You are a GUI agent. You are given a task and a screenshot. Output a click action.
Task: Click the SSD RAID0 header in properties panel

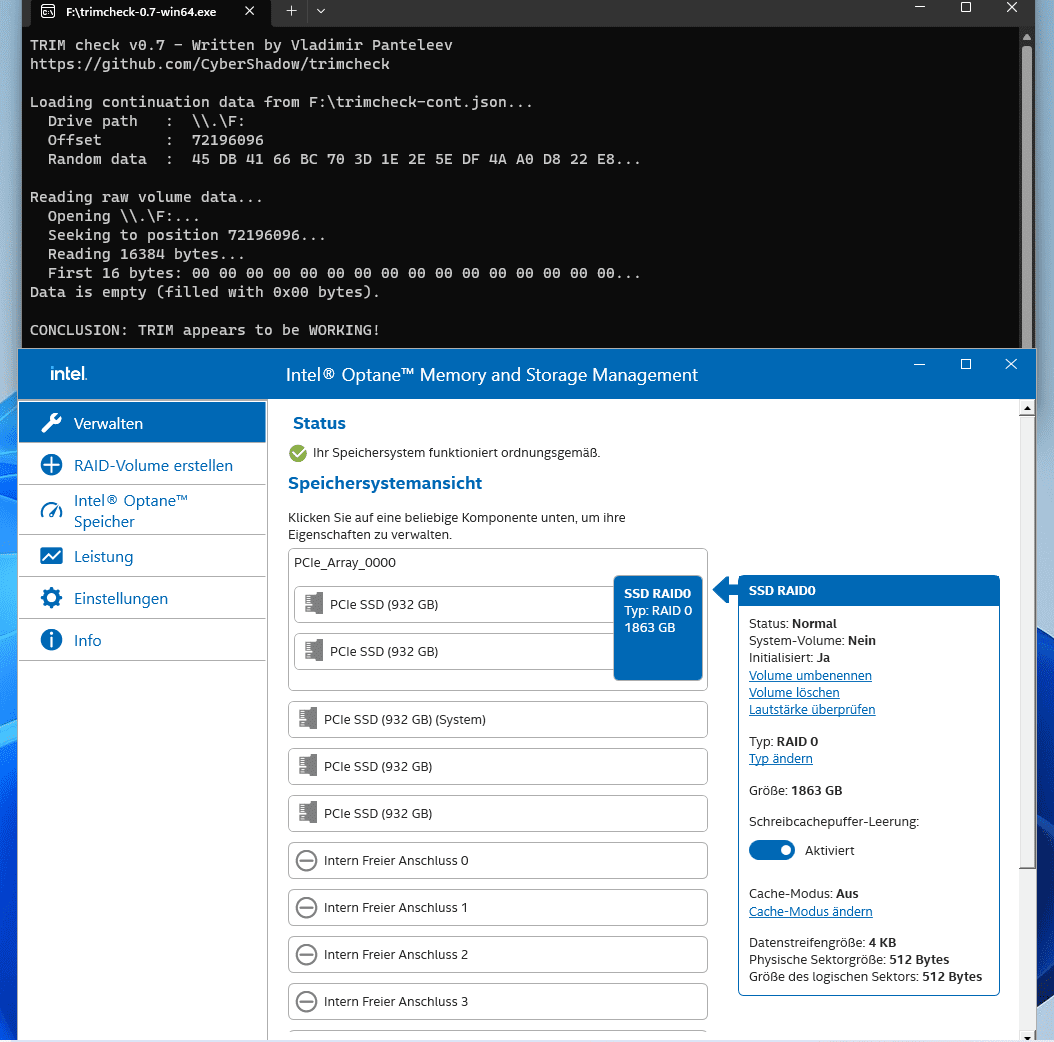pos(868,590)
